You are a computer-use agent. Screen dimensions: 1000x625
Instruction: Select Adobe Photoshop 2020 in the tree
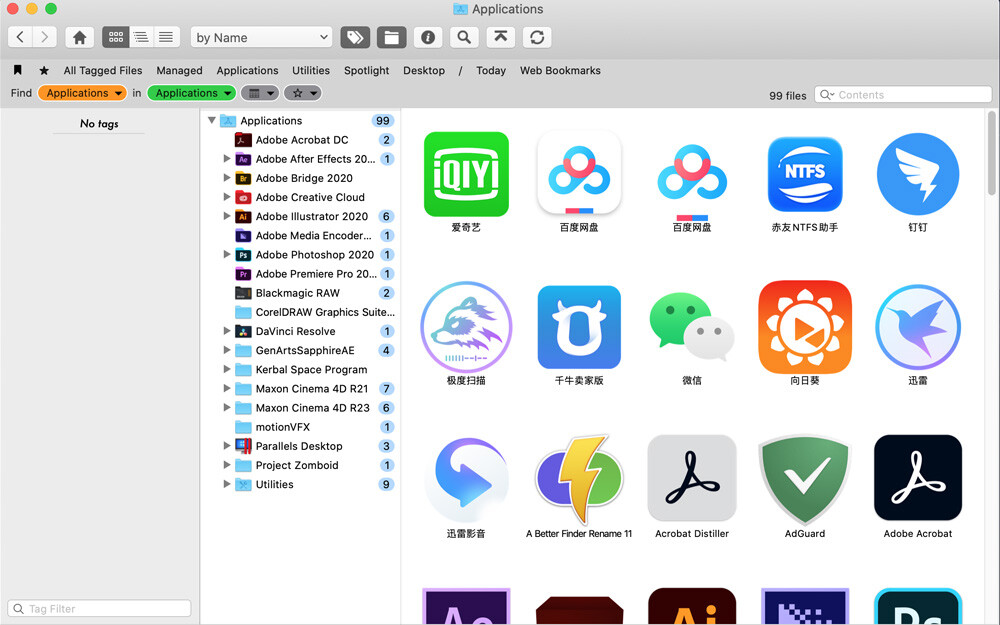[x=314, y=254]
